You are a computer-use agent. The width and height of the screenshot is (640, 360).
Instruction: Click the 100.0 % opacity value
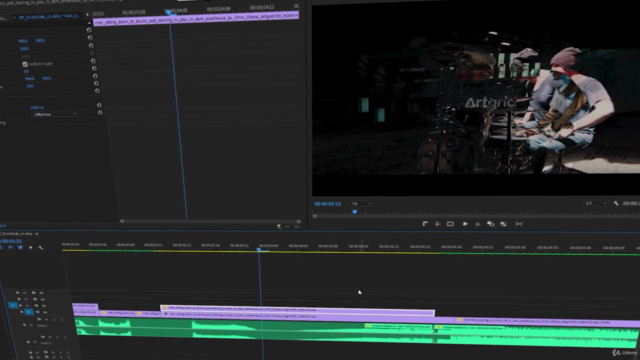click(37, 107)
